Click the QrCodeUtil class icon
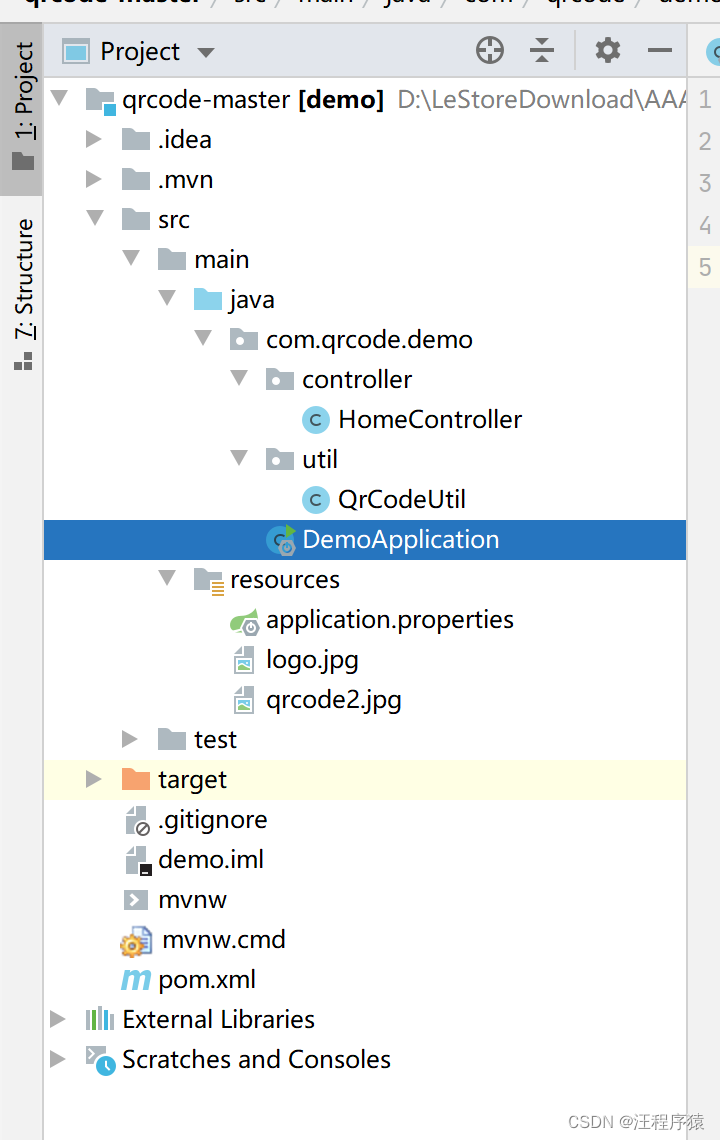 click(x=316, y=499)
